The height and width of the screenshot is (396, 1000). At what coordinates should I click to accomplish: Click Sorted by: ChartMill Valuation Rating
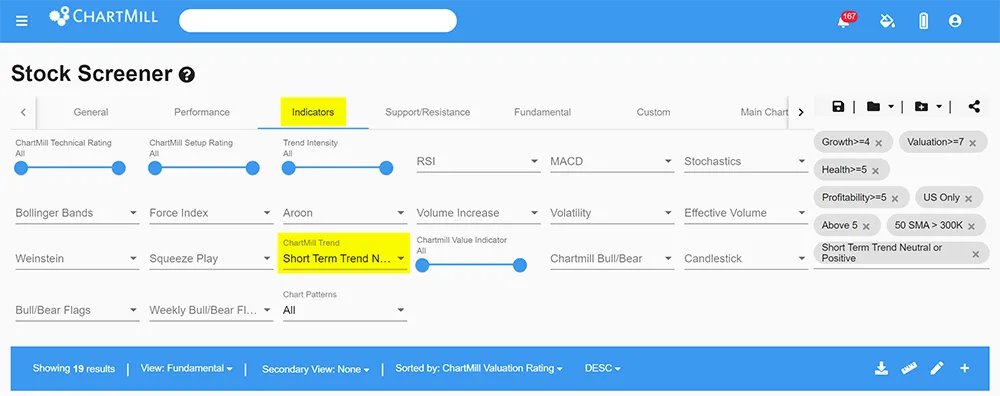tap(479, 368)
